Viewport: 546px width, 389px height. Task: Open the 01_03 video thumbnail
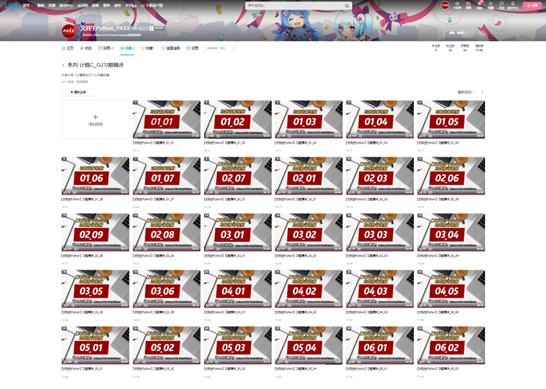point(309,119)
